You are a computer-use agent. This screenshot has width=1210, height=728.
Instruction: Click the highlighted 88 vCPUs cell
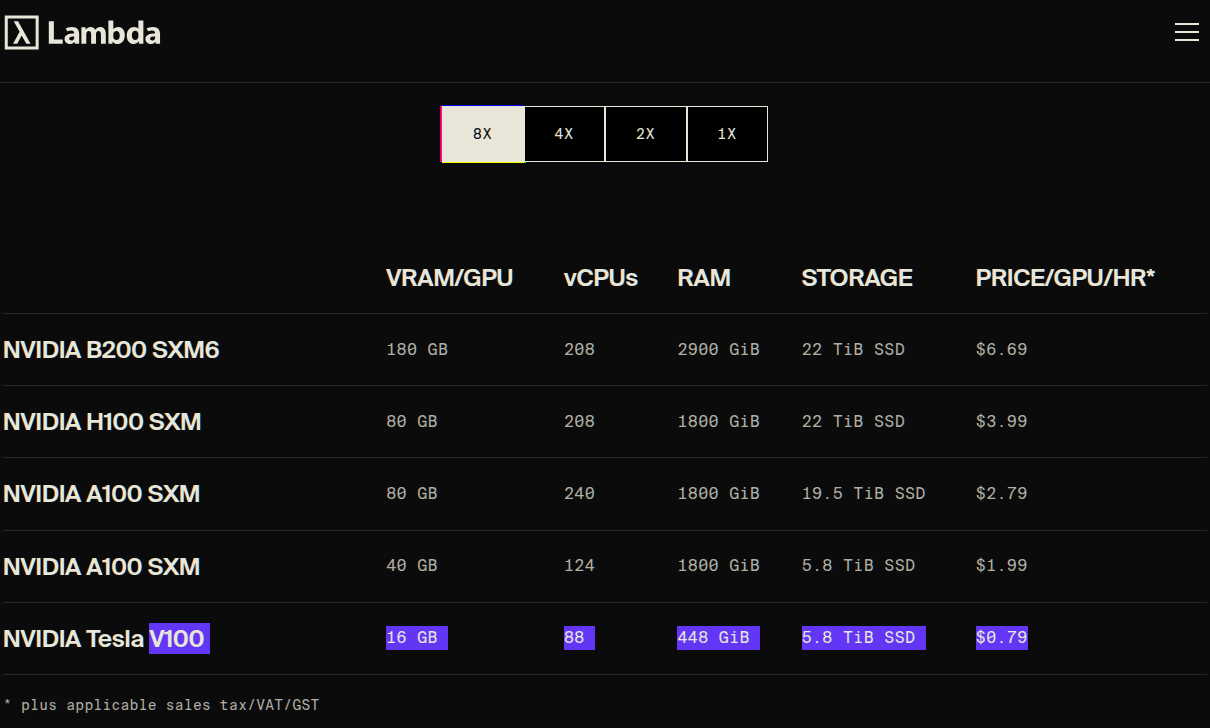tap(579, 637)
